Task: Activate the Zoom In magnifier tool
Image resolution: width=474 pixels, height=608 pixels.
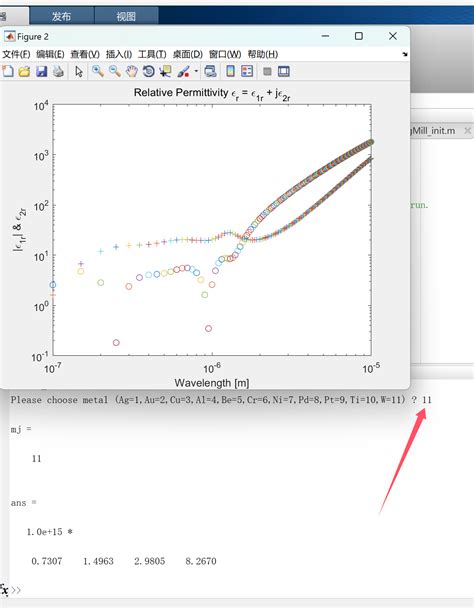Action: point(97,71)
